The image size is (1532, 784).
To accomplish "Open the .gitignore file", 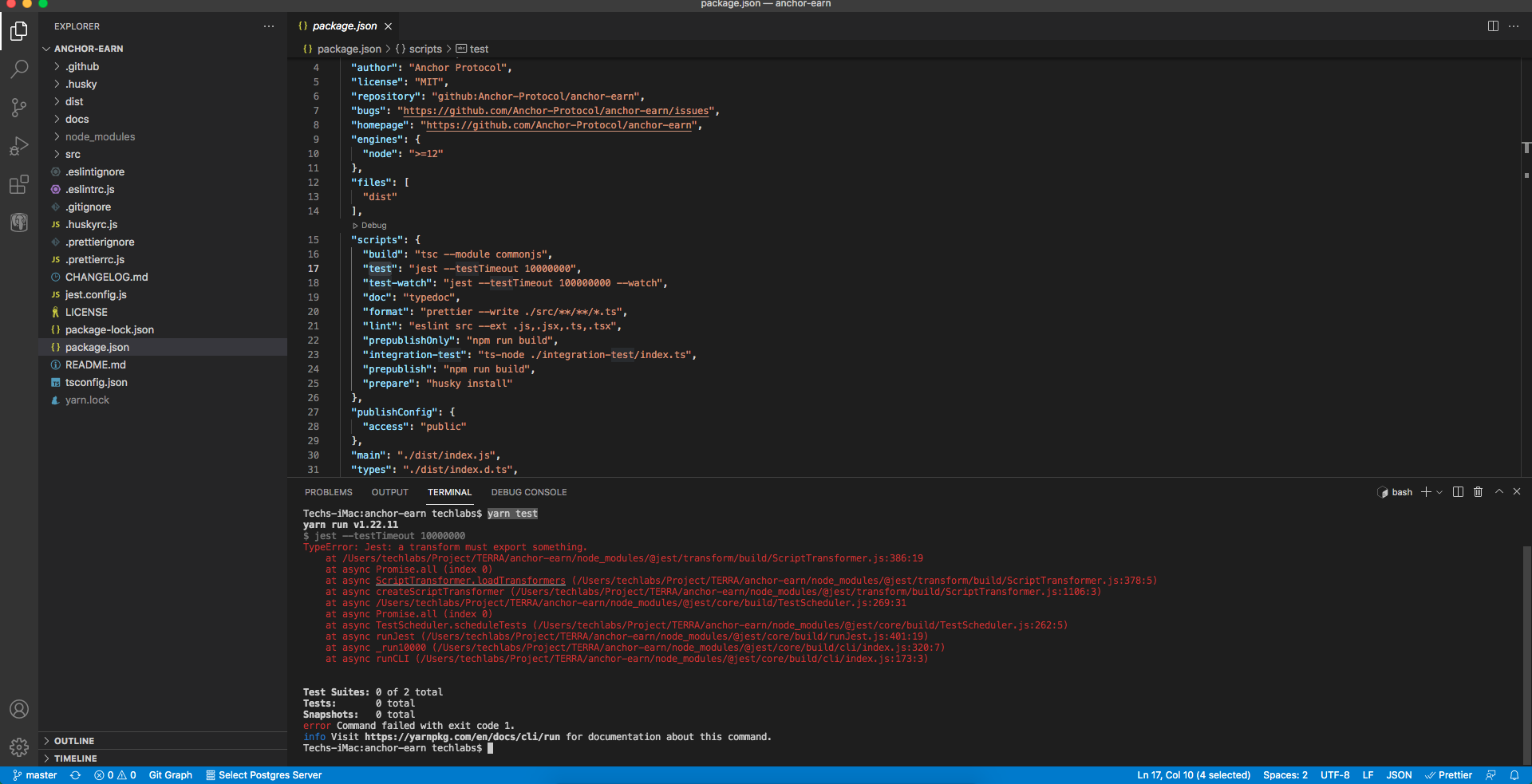I will (163, 207).
